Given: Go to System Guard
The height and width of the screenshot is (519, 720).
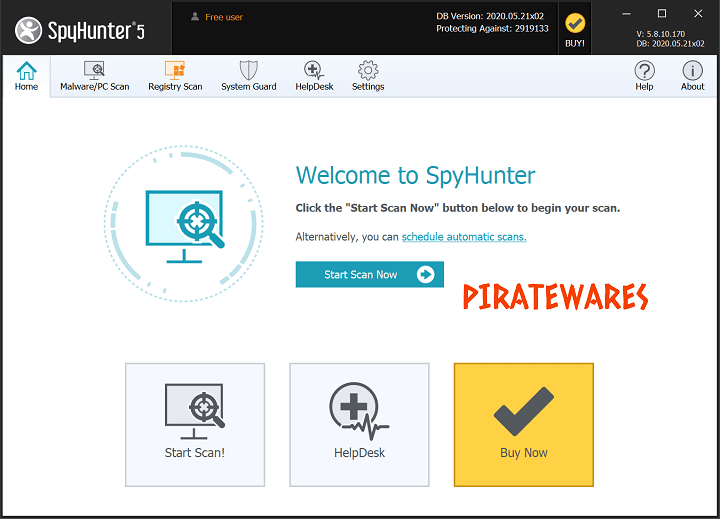Looking at the screenshot, I should coord(248,76).
